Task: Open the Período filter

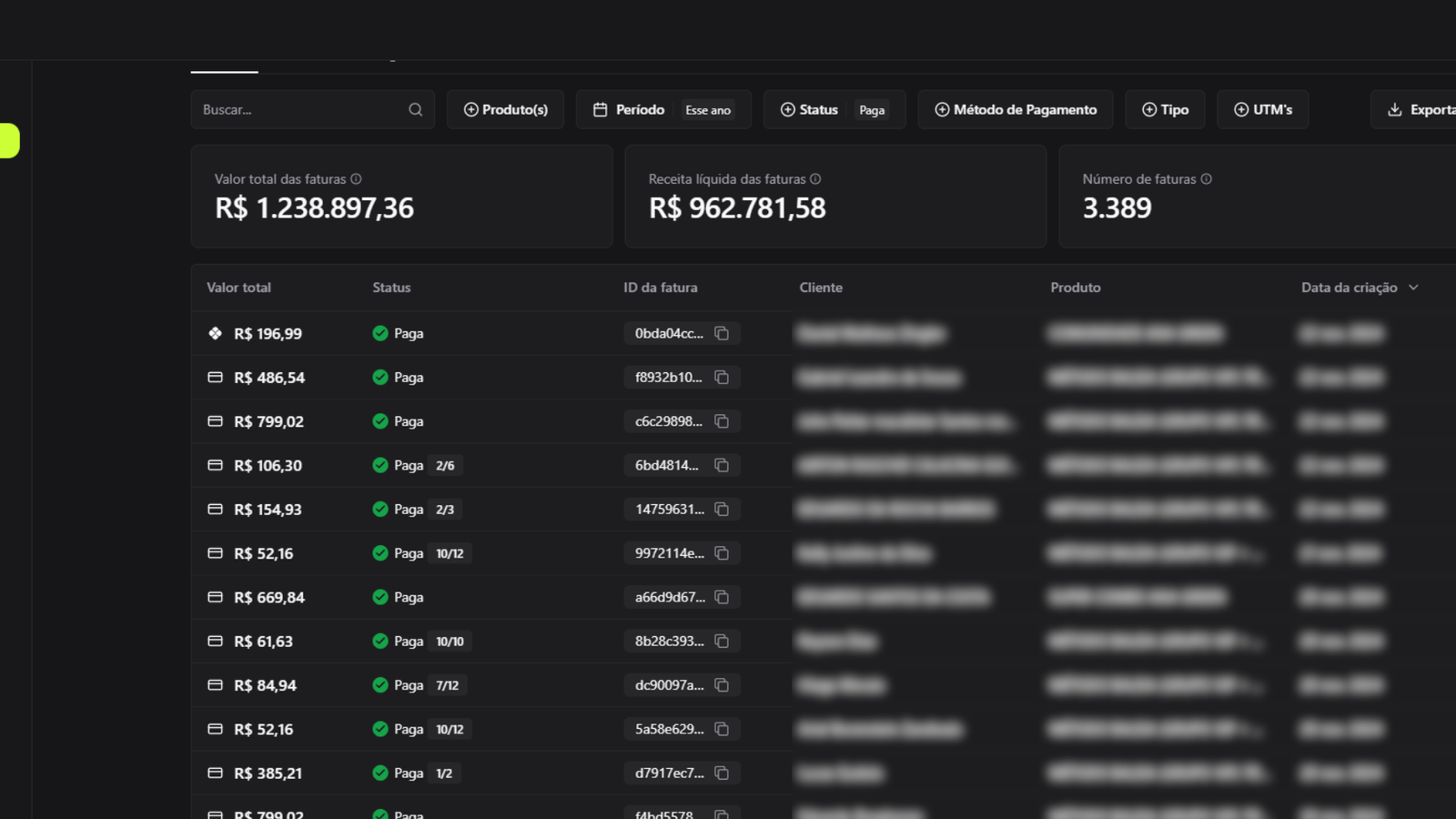Action: coord(663,109)
